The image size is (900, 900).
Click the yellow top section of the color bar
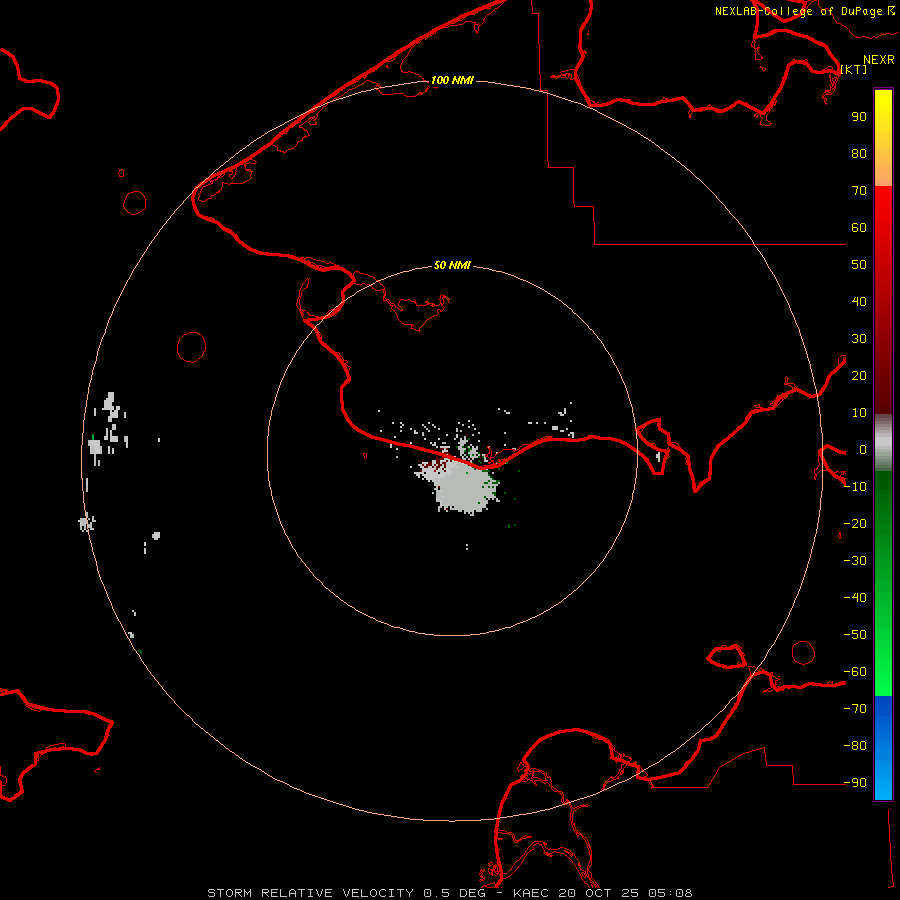tap(883, 138)
